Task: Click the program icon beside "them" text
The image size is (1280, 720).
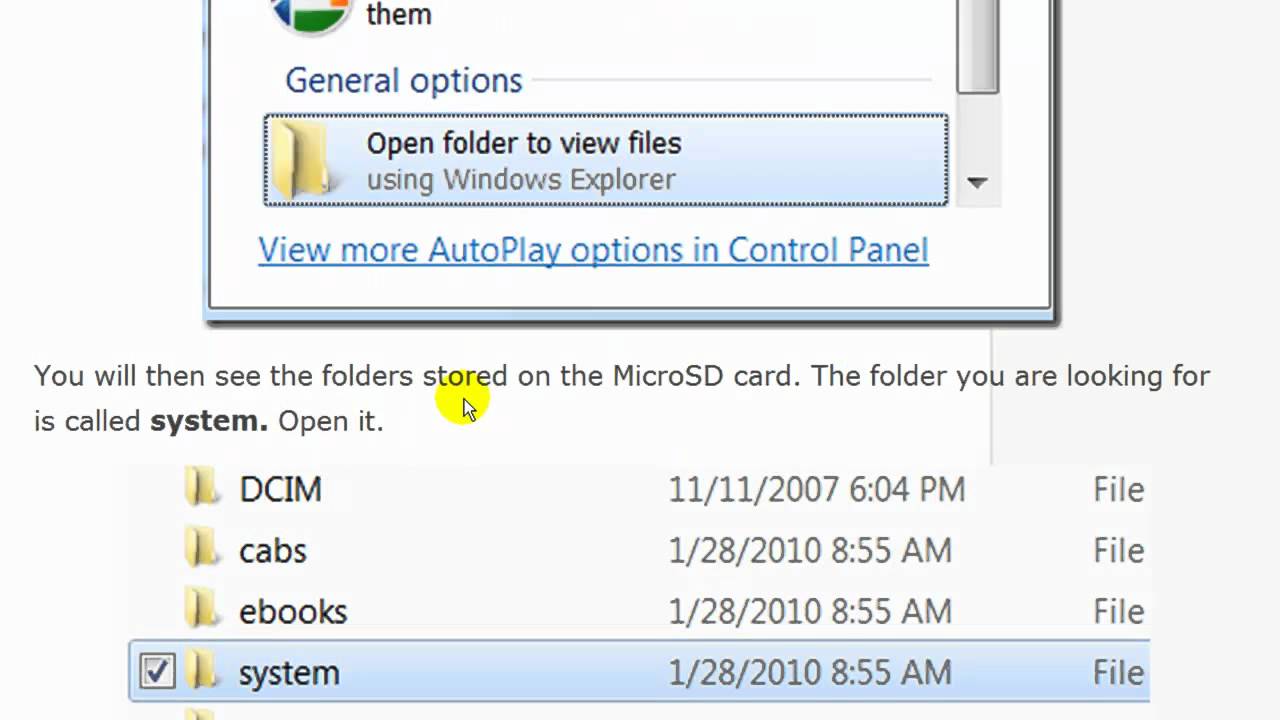Action: click(310, 15)
